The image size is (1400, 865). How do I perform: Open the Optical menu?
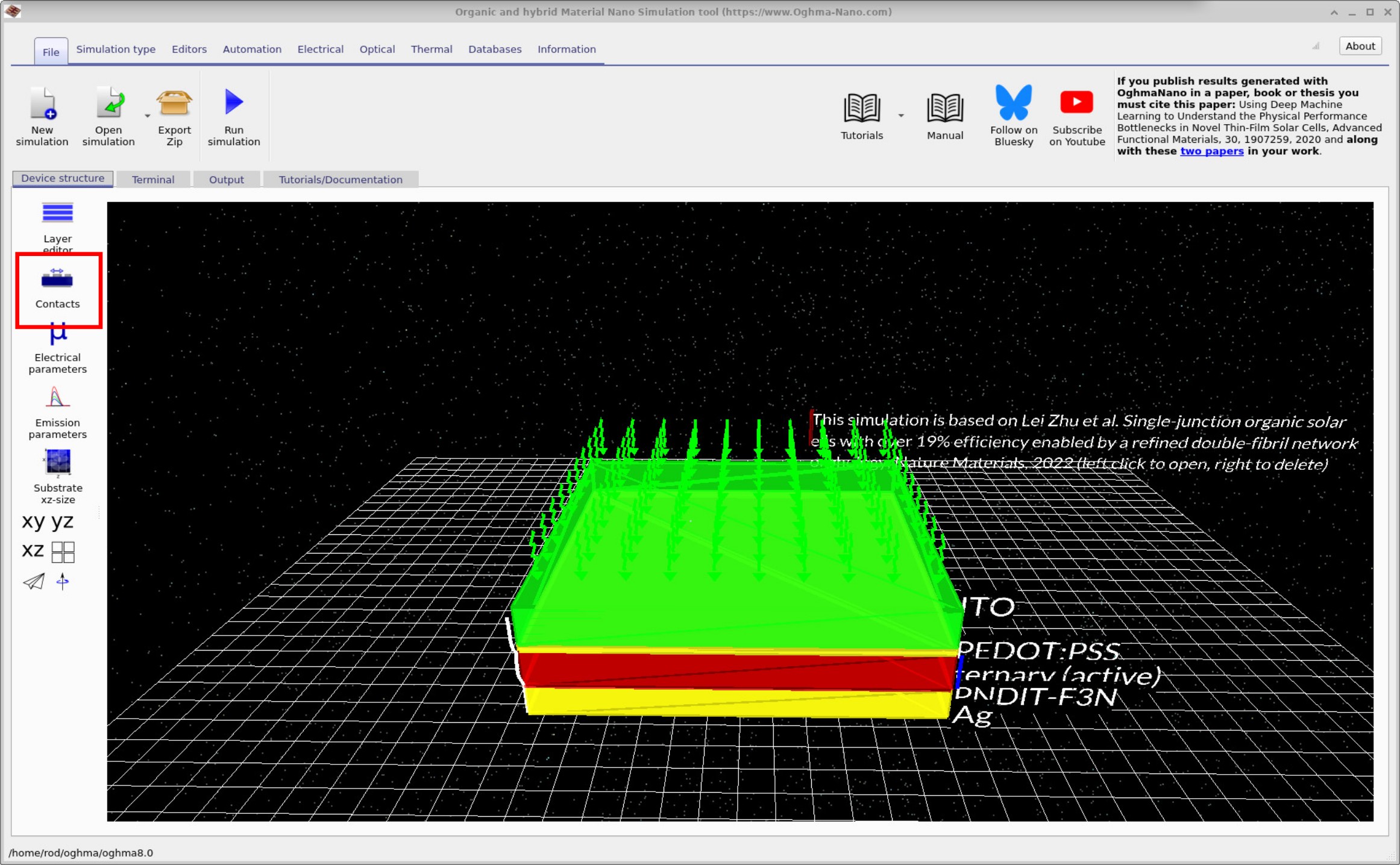pyautogui.click(x=377, y=49)
